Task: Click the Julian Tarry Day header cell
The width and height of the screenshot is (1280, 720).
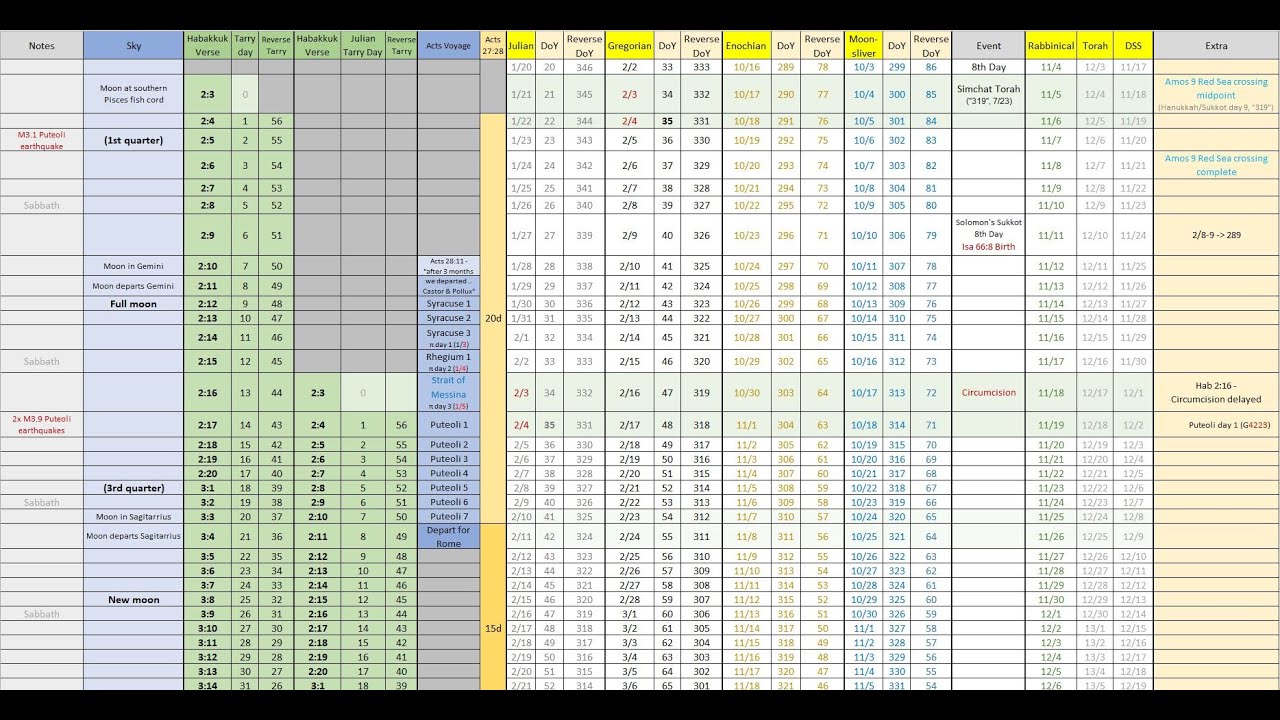Action: click(362, 46)
